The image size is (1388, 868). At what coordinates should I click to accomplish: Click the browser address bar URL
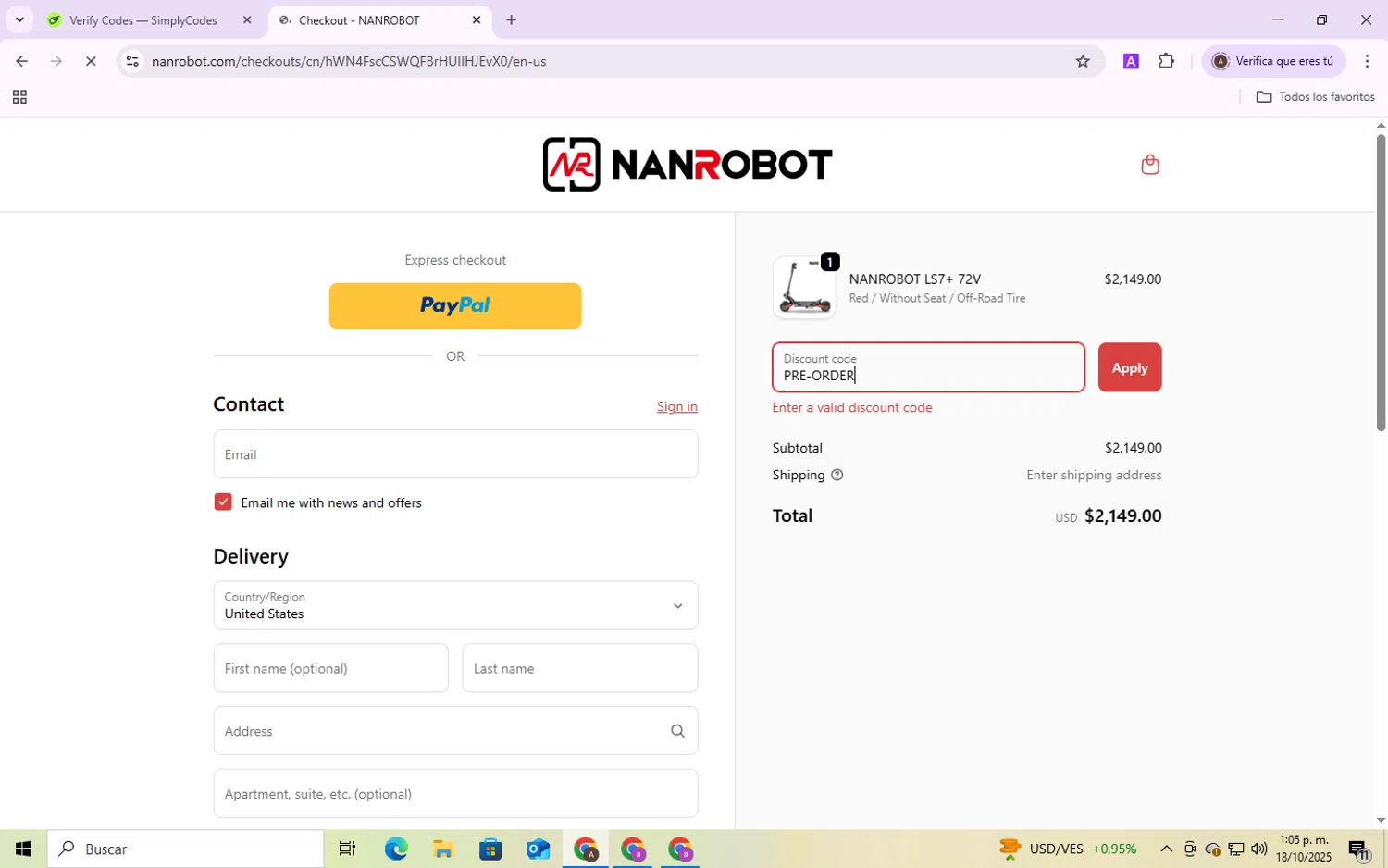point(349,61)
